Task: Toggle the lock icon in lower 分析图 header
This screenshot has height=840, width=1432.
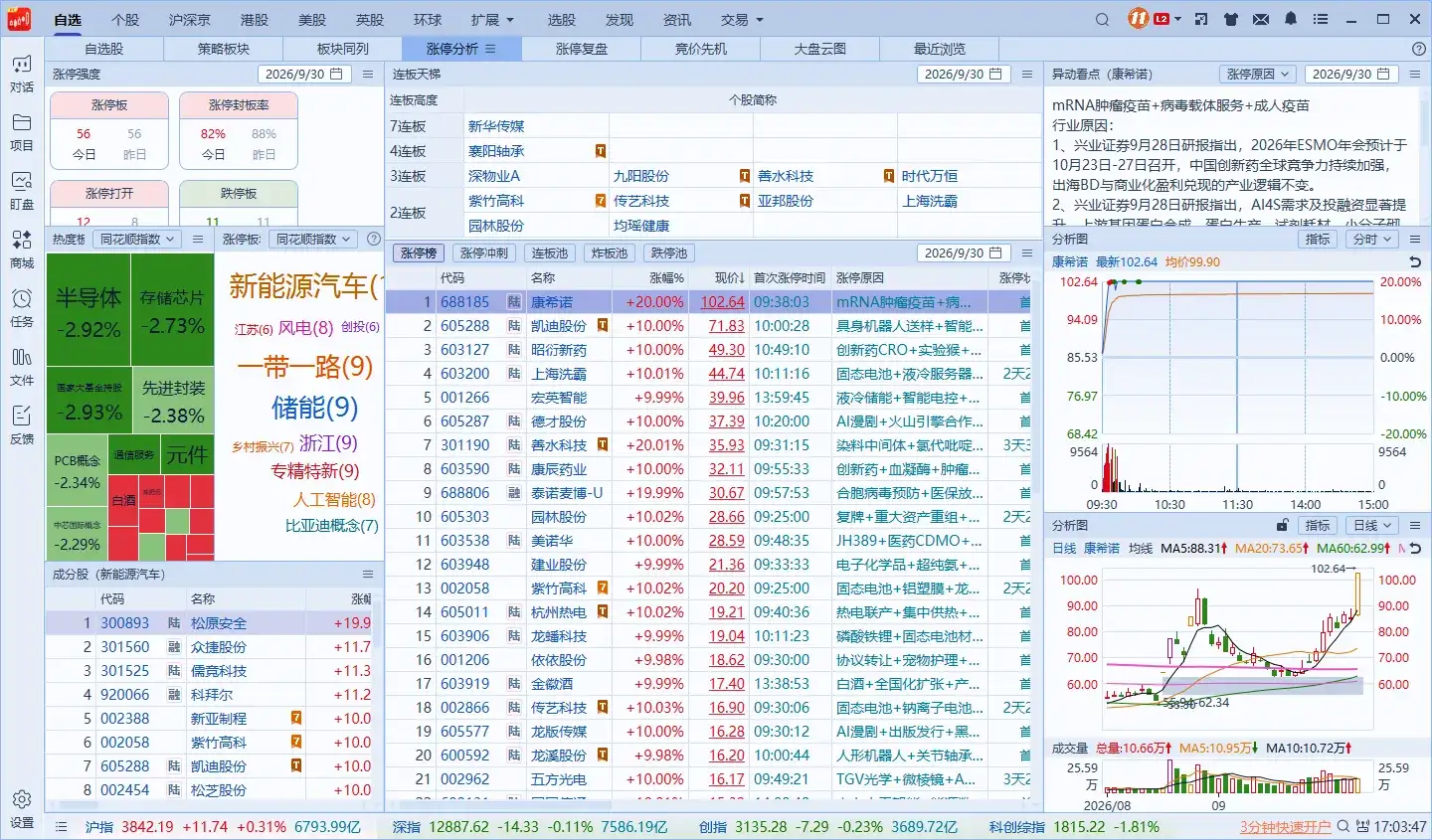Action: click(x=1283, y=525)
